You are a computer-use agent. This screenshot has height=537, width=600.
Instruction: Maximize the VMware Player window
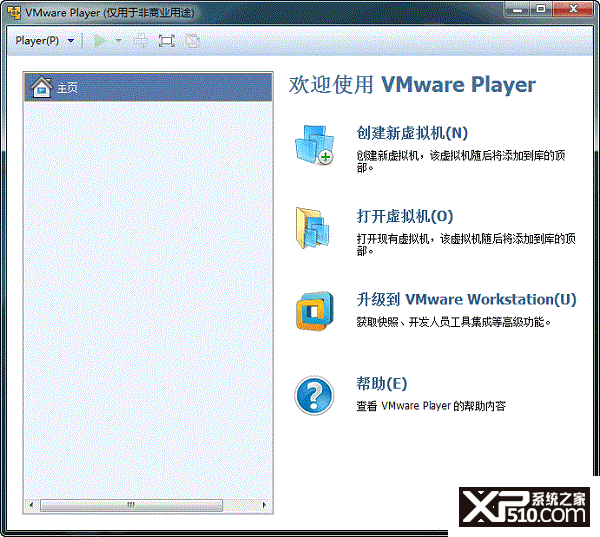pyautogui.click(x=541, y=9)
